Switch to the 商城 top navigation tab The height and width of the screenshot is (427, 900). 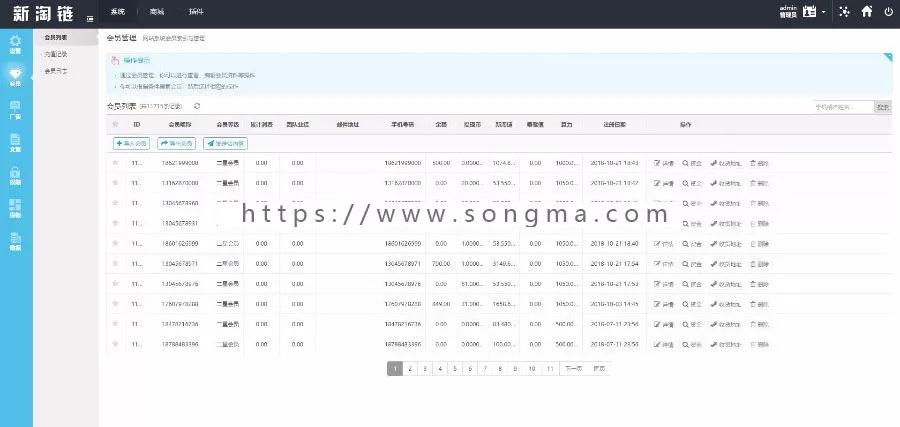coord(156,11)
